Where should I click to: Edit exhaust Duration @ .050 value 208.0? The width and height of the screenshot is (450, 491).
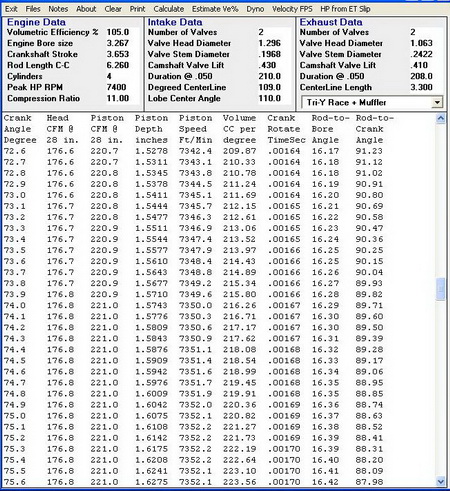click(x=426, y=76)
